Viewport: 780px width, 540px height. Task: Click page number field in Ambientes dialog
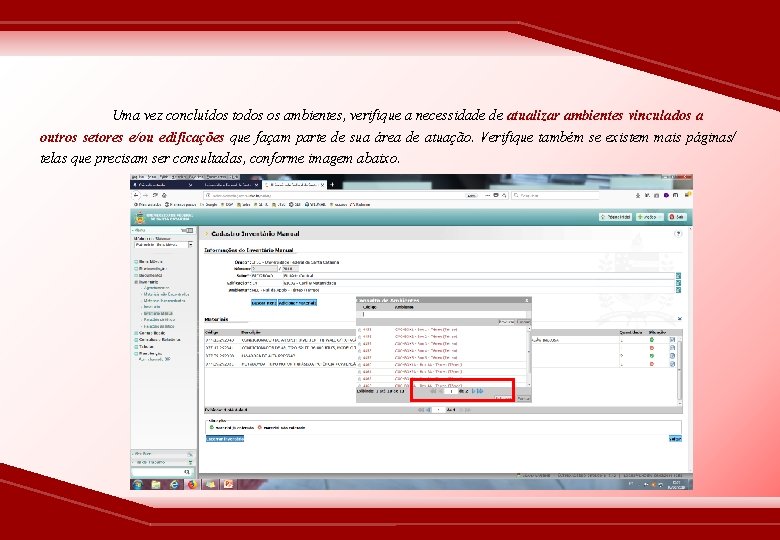pyautogui.click(x=451, y=391)
